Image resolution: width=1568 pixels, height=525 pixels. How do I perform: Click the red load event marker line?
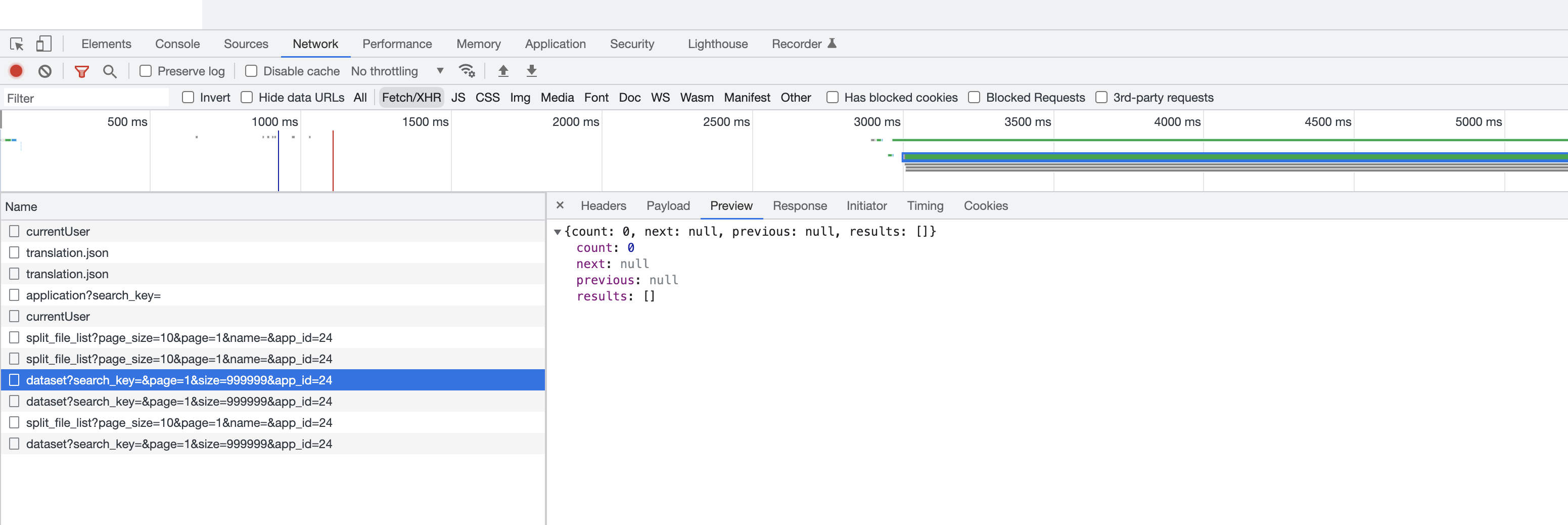tap(333, 161)
